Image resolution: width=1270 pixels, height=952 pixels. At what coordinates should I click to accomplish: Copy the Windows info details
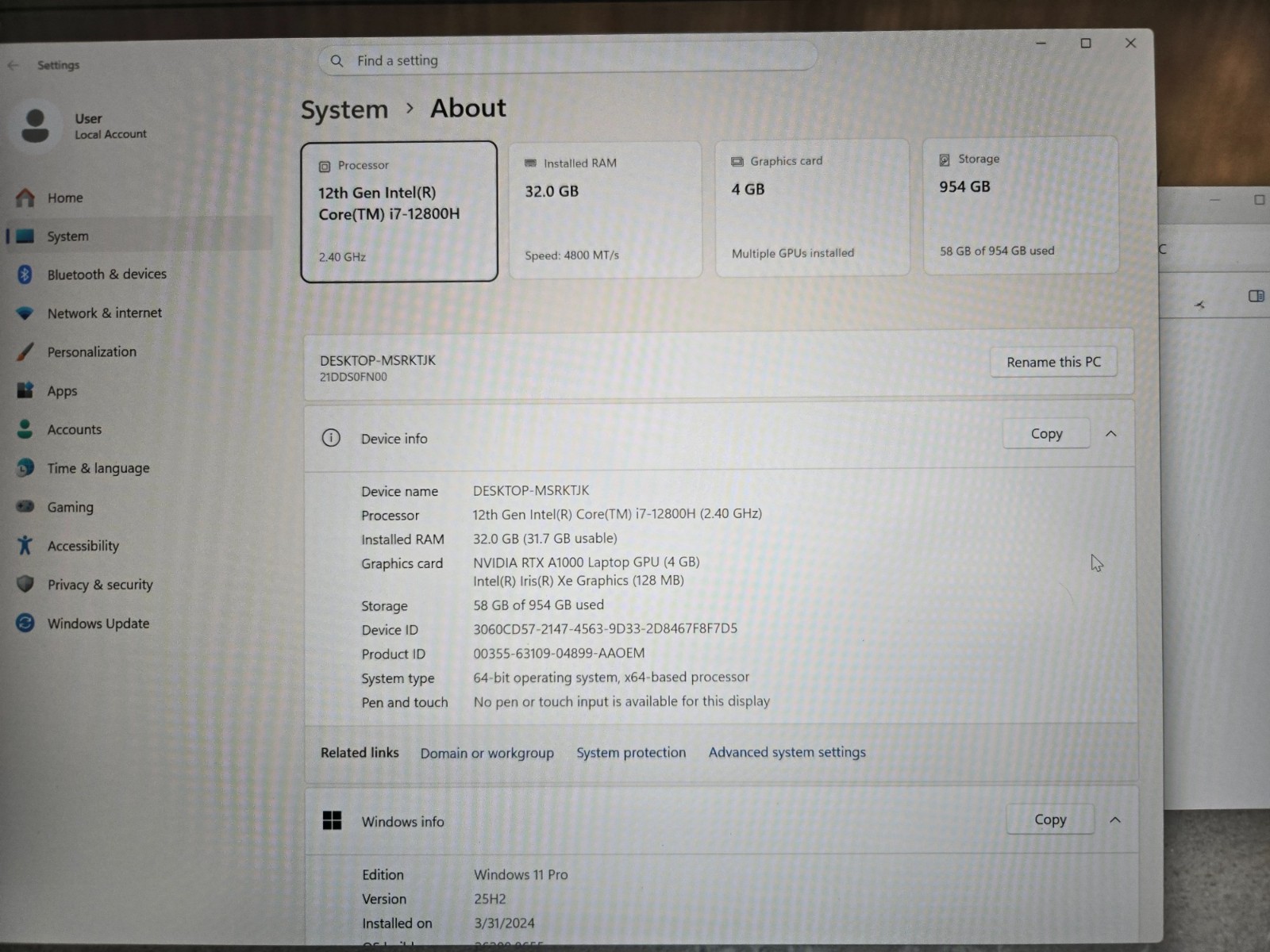point(1050,820)
